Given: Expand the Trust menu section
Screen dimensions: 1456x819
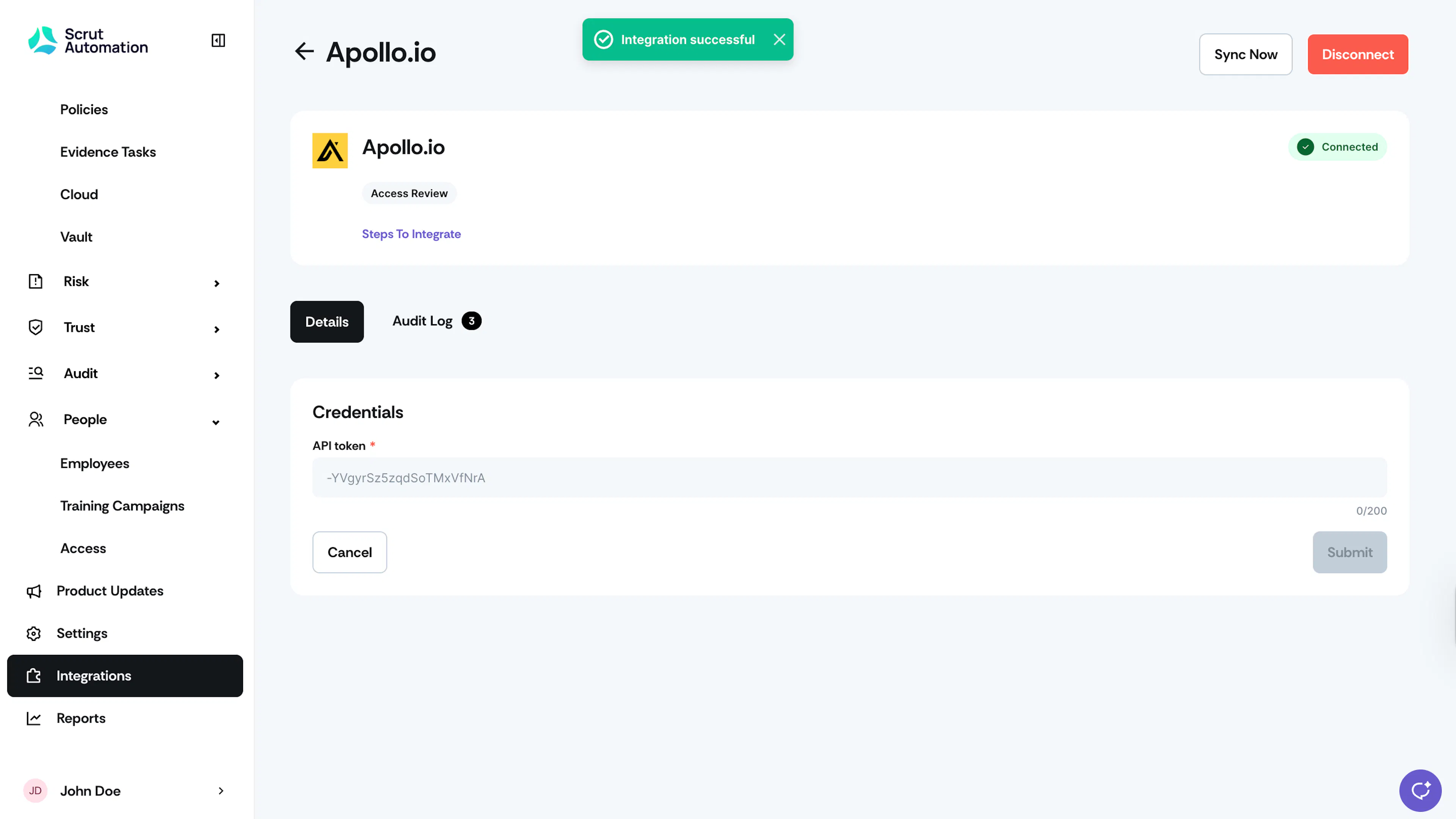Looking at the screenshot, I should [124, 328].
